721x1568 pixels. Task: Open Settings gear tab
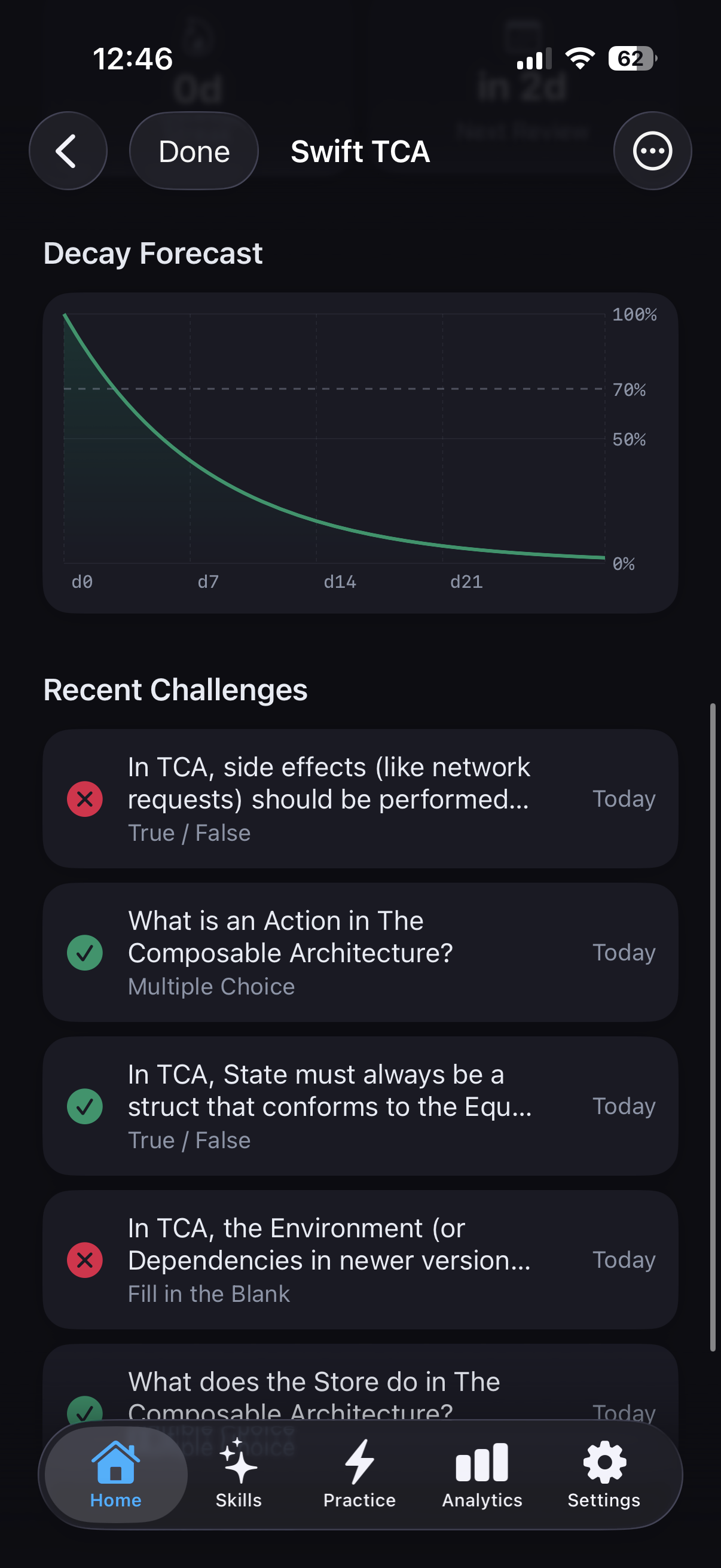pyautogui.click(x=604, y=1474)
